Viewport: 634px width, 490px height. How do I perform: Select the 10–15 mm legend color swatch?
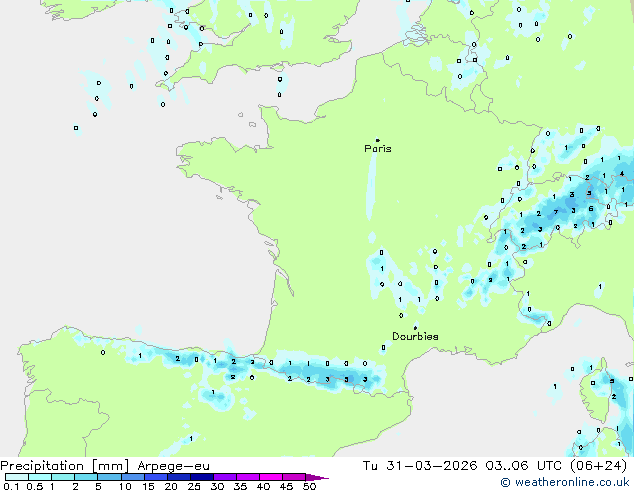tap(132, 477)
